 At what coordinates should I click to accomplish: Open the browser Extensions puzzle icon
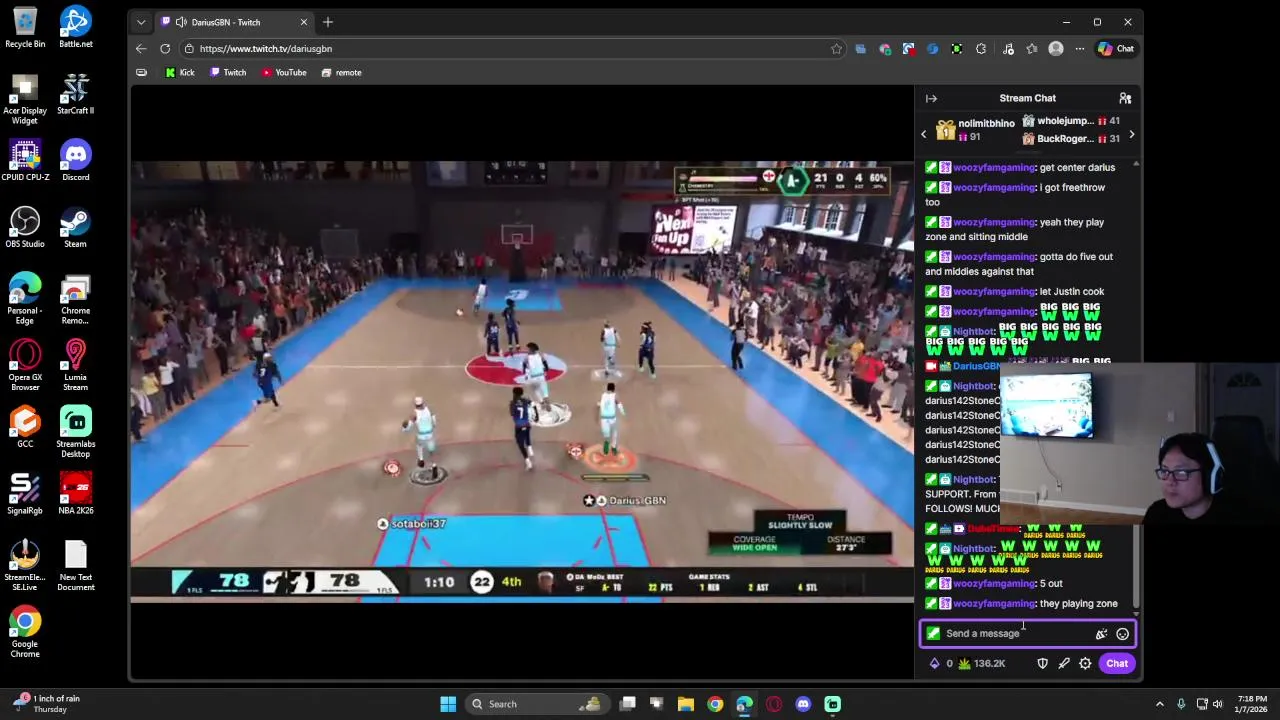click(x=981, y=49)
